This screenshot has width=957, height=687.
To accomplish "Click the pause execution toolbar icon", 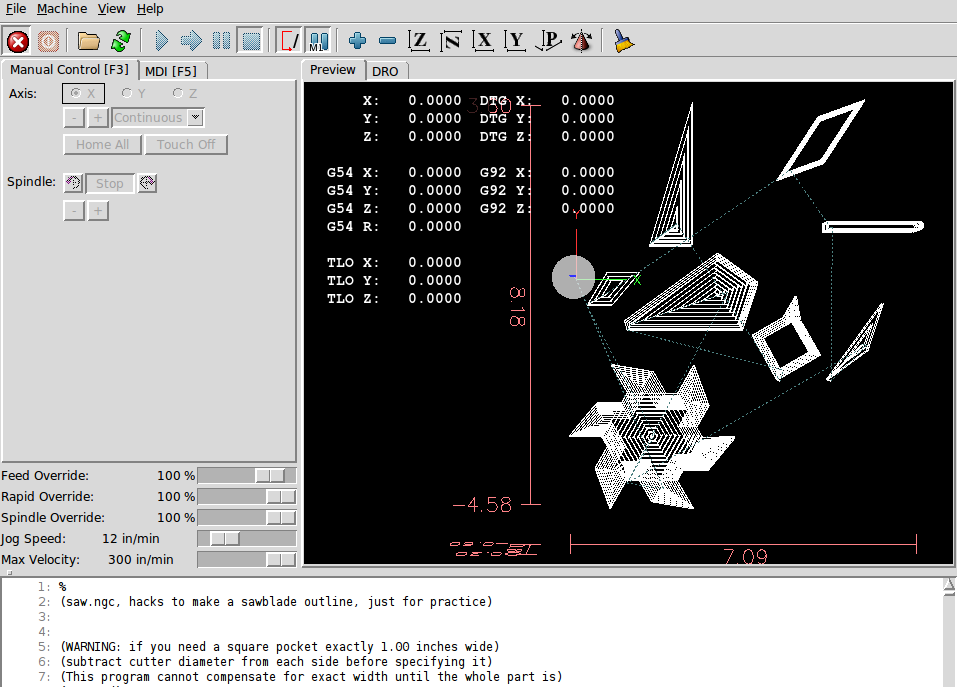I will (x=221, y=41).
